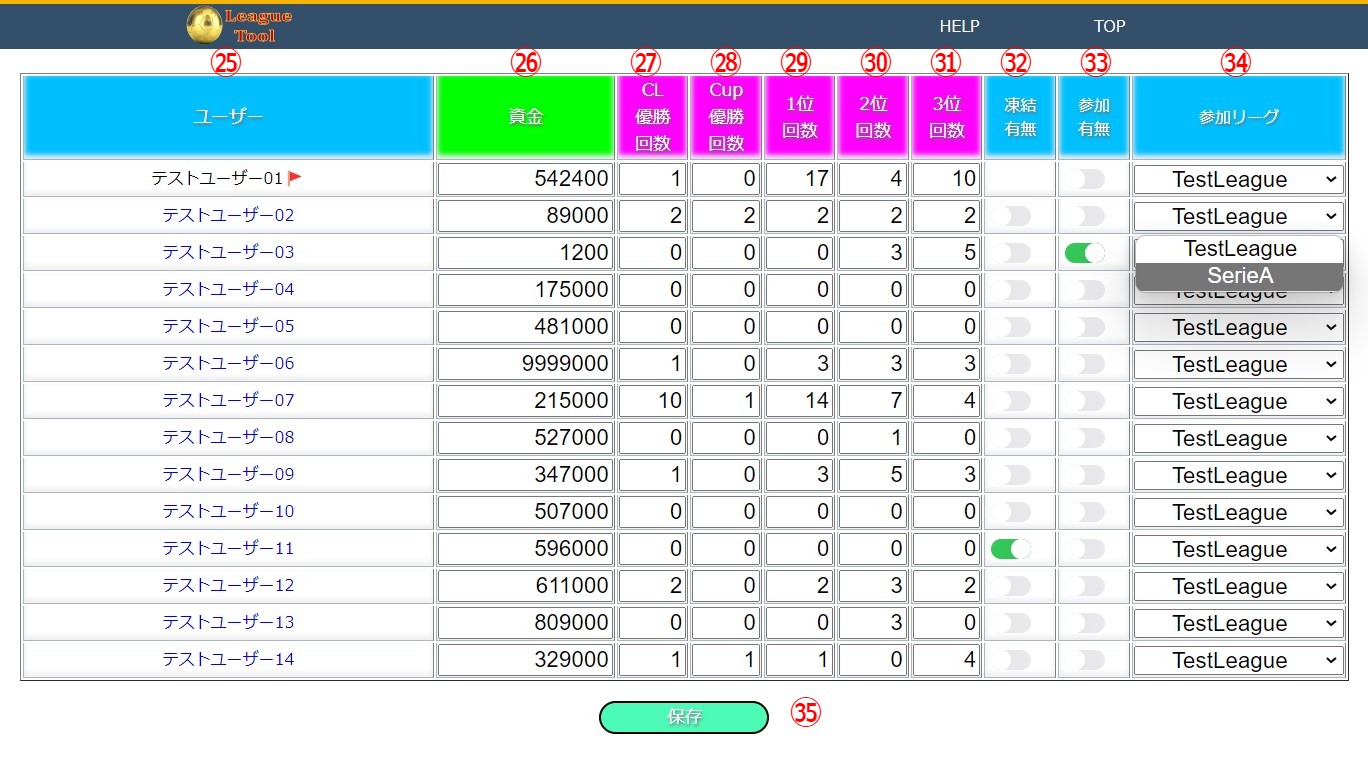Open the HELP menu item
Screen dimensions: 1368x775
[959, 26]
